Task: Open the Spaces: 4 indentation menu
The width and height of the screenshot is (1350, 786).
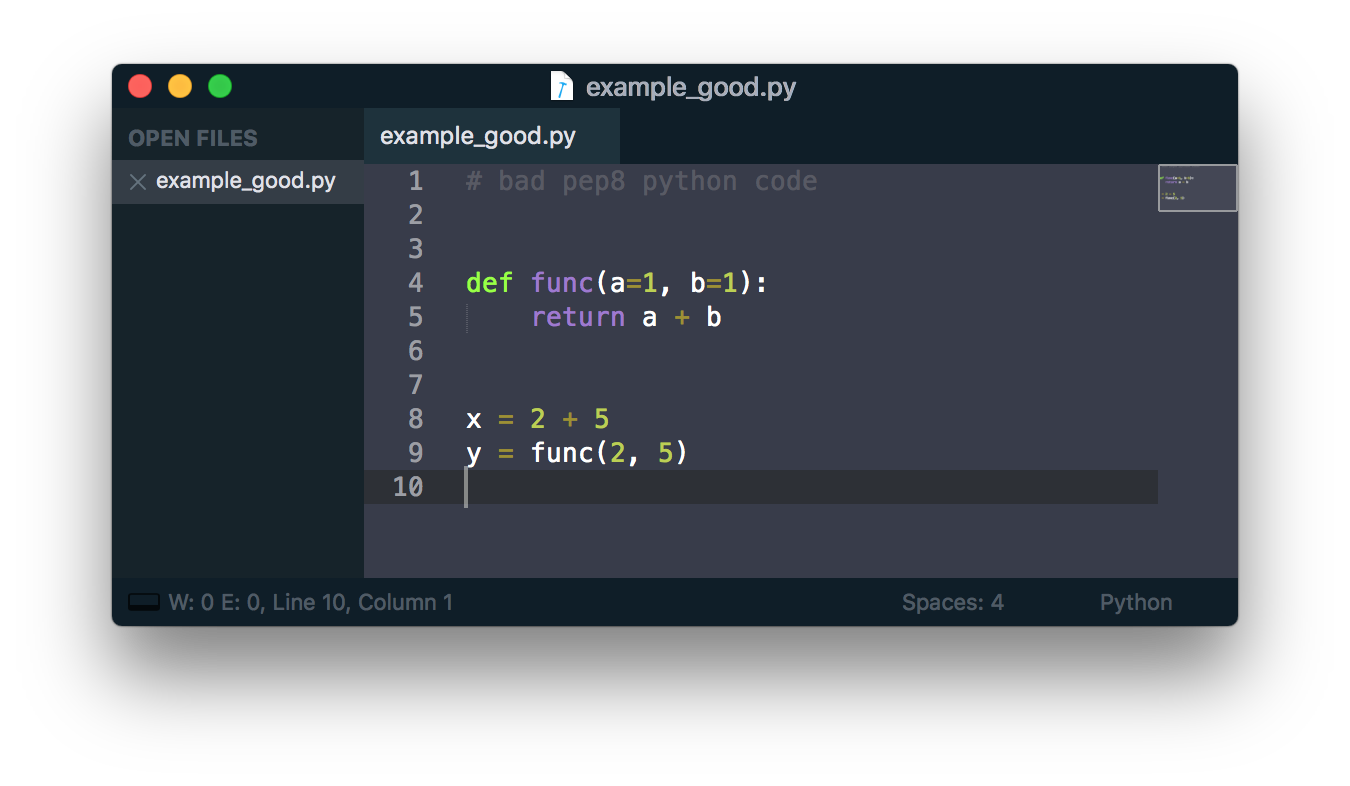Action: pyautogui.click(x=952, y=602)
